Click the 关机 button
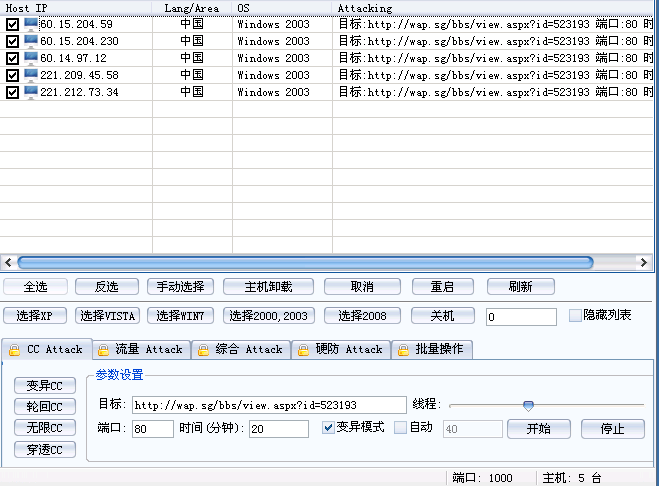 click(x=443, y=316)
